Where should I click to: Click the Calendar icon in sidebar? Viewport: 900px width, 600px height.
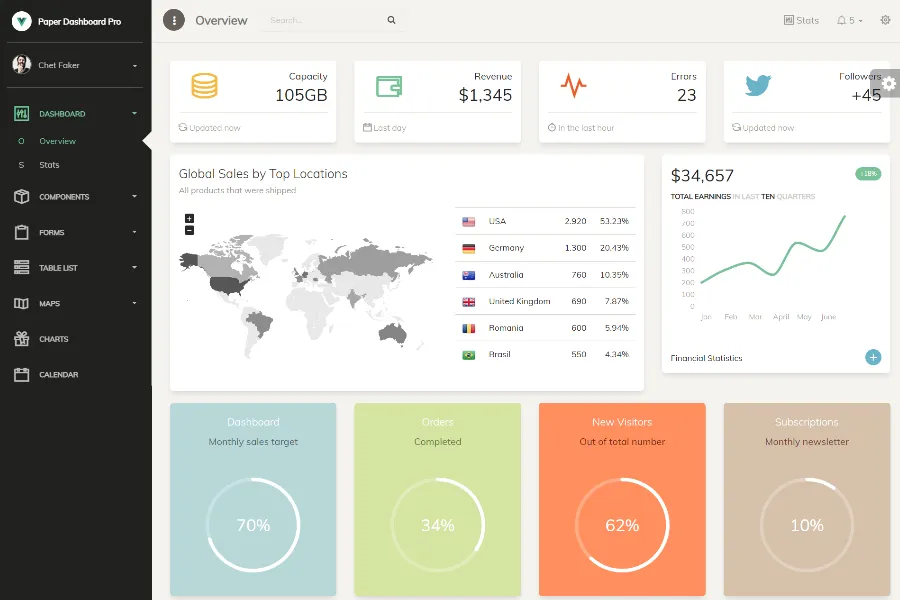point(22,375)
